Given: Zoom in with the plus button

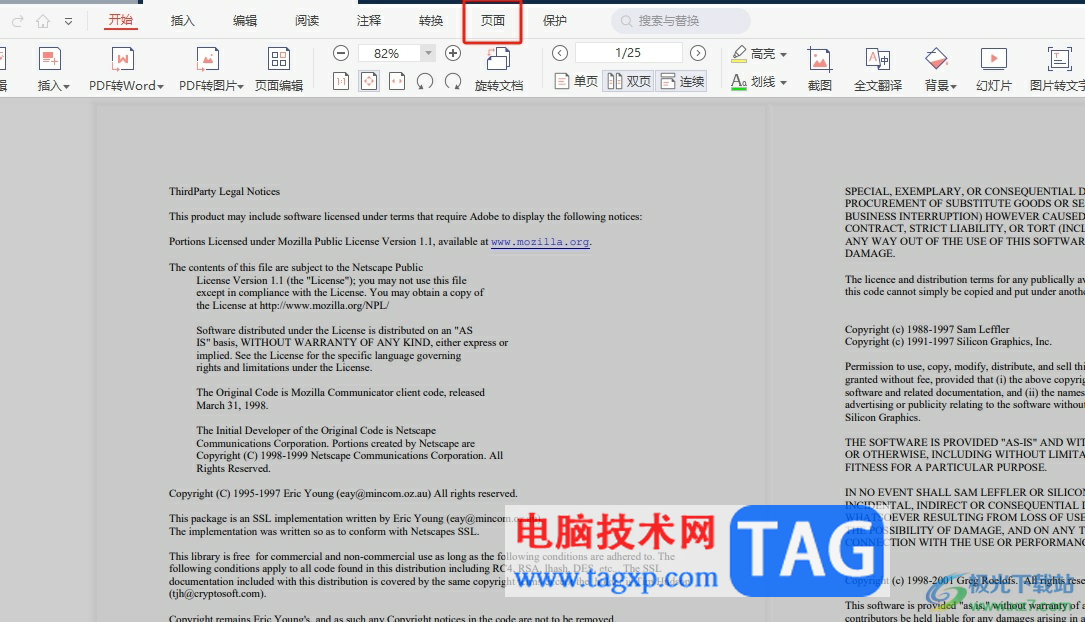Looking at the screenshot, I should 453,53.
